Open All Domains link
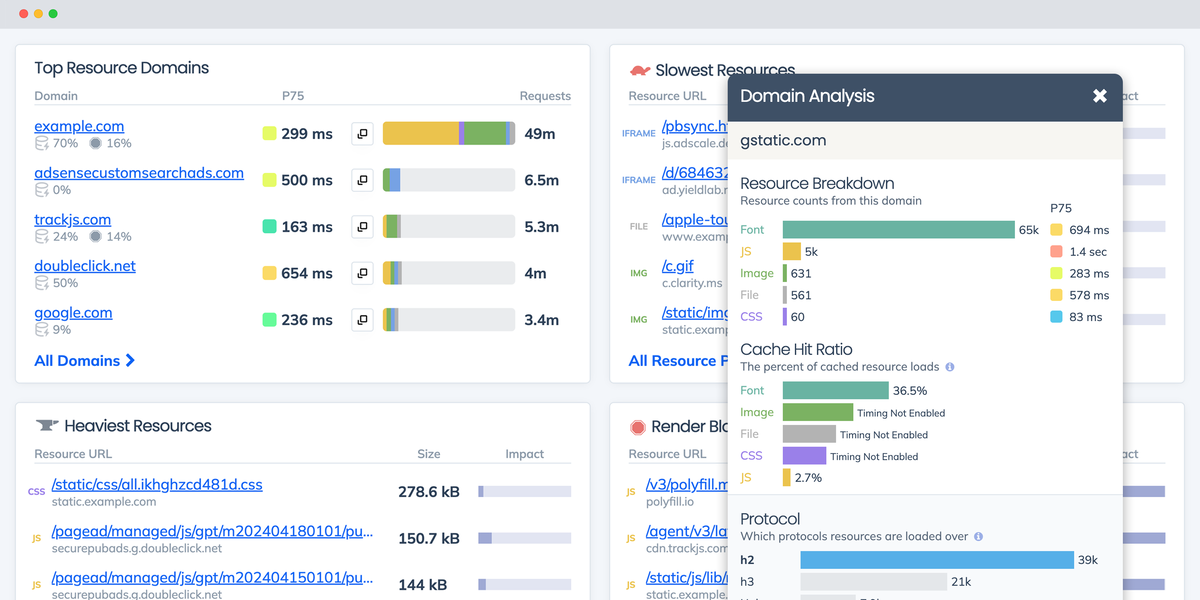The width and height of the screenshot is (1200, 600). pos(85,360)
